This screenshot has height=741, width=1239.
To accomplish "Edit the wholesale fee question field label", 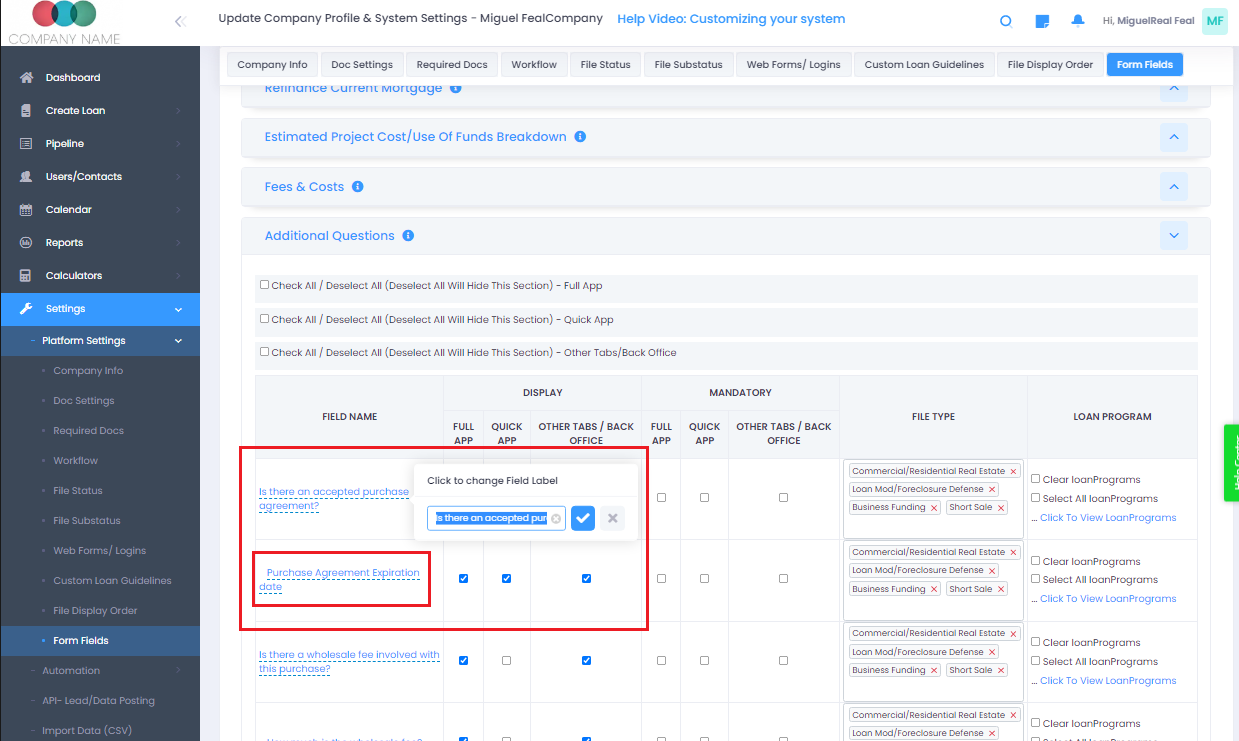I will coord(349,662).
